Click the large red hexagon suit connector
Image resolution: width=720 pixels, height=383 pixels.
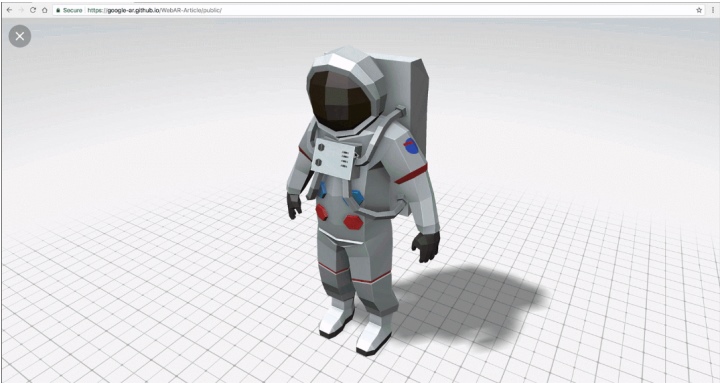tap(353, 222)
